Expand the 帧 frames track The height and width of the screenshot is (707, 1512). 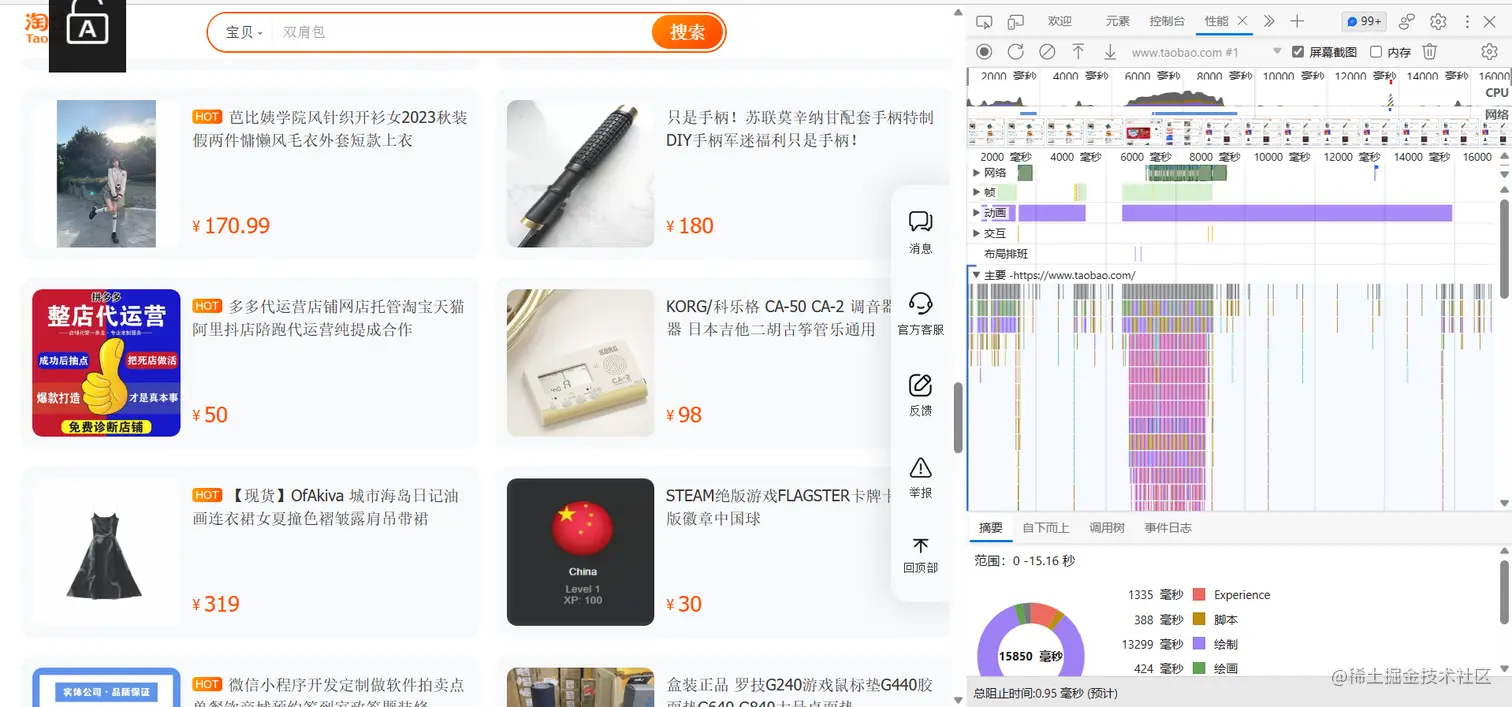pyautogui.click(x=977, y=192)
